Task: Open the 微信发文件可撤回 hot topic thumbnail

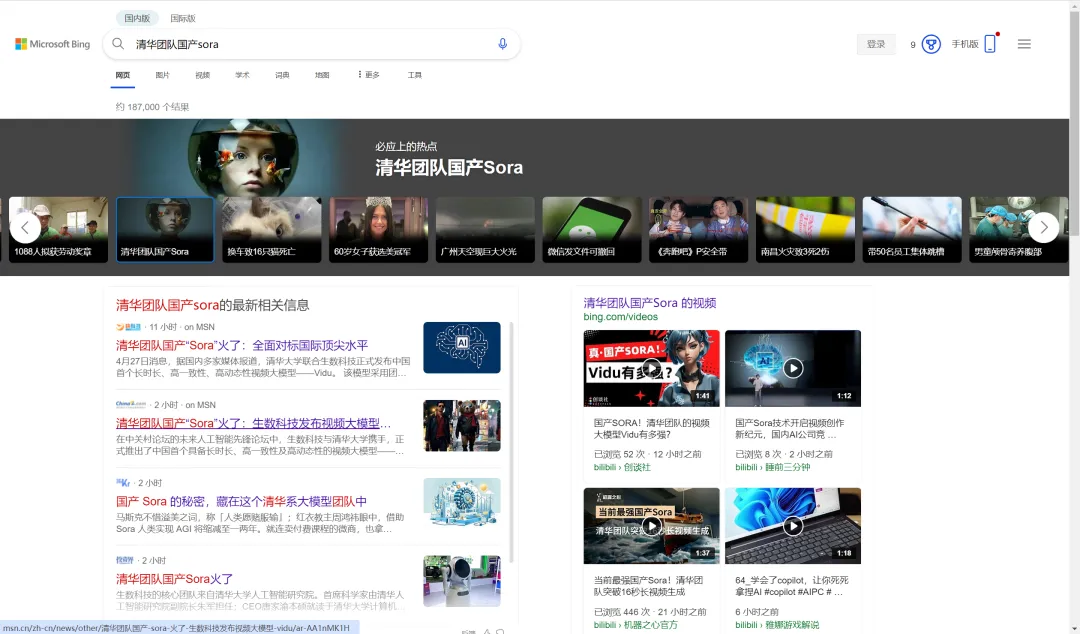Action: [592, 230]
